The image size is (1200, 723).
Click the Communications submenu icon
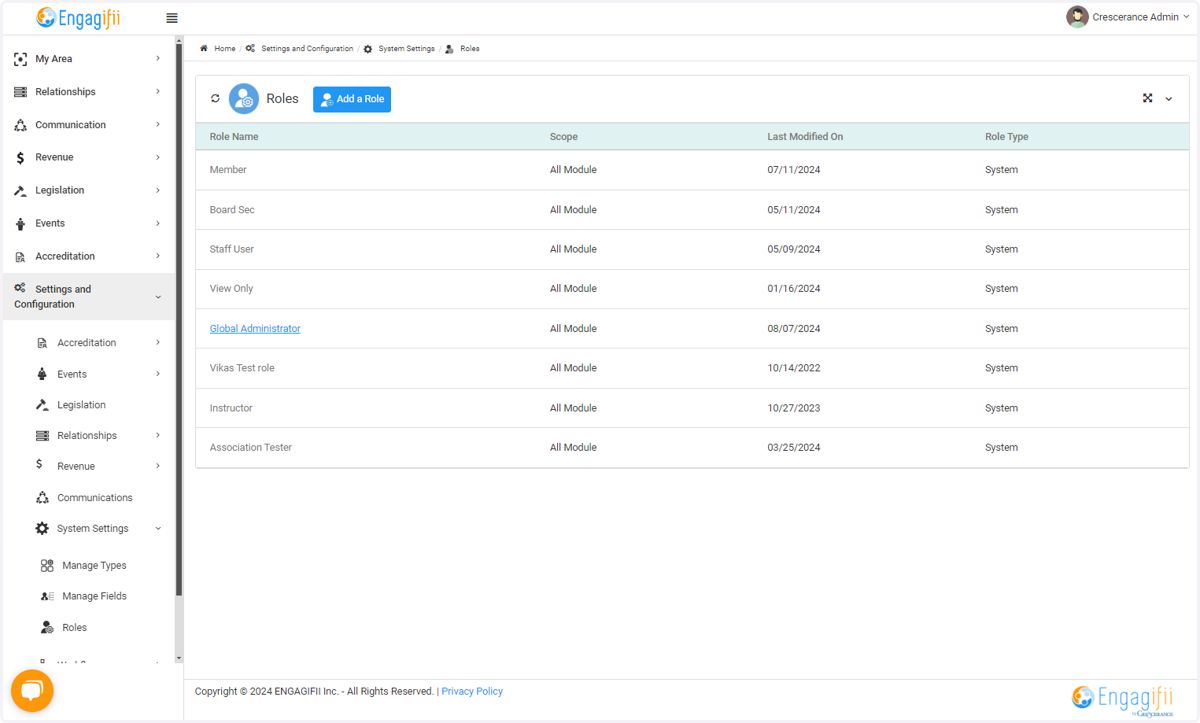click(42, 497)
